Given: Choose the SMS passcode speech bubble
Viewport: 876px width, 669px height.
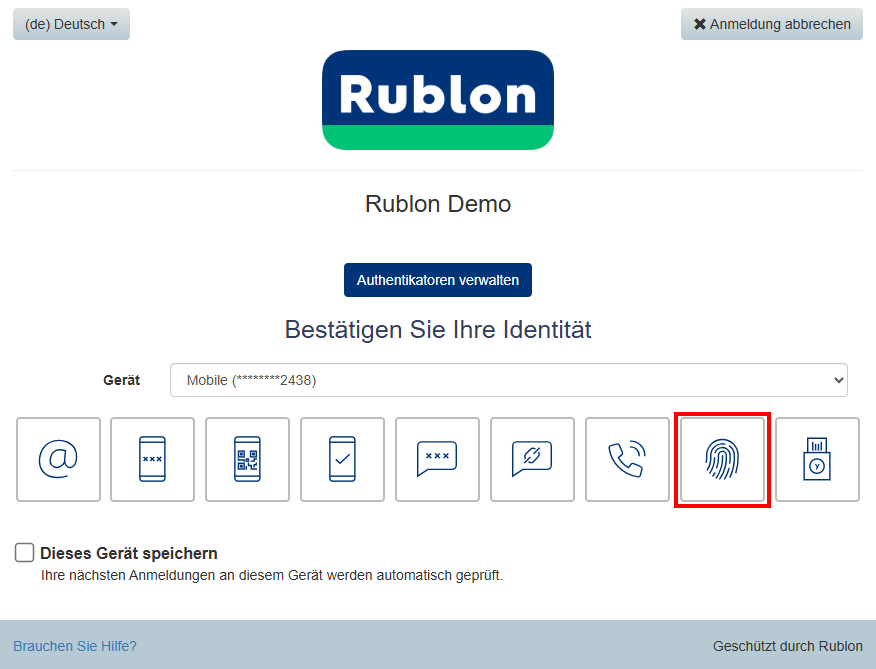Looking at the screenshot, I should point(437,459).
